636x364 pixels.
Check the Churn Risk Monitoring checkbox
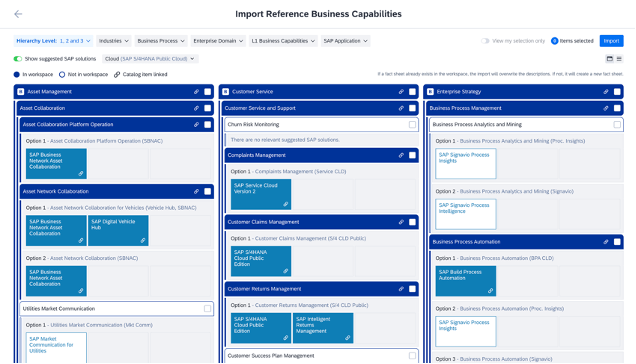(413, 125)
